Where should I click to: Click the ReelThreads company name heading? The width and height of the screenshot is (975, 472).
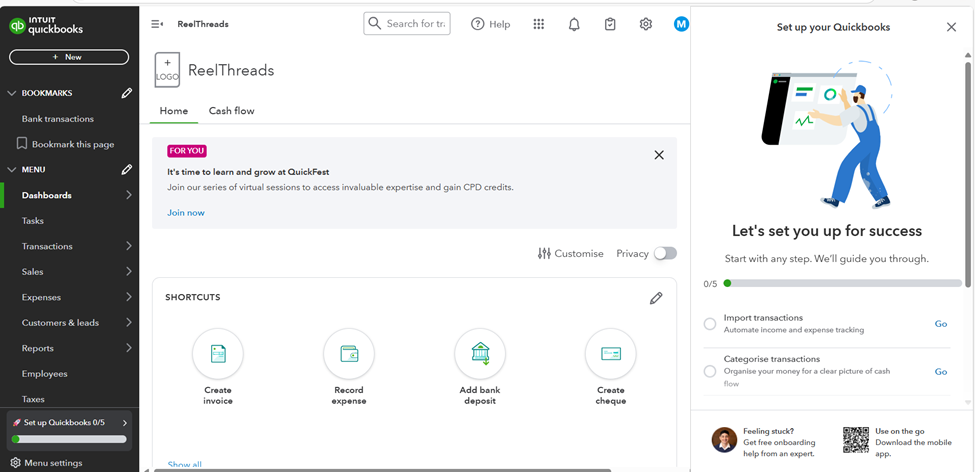coord(231,70)
